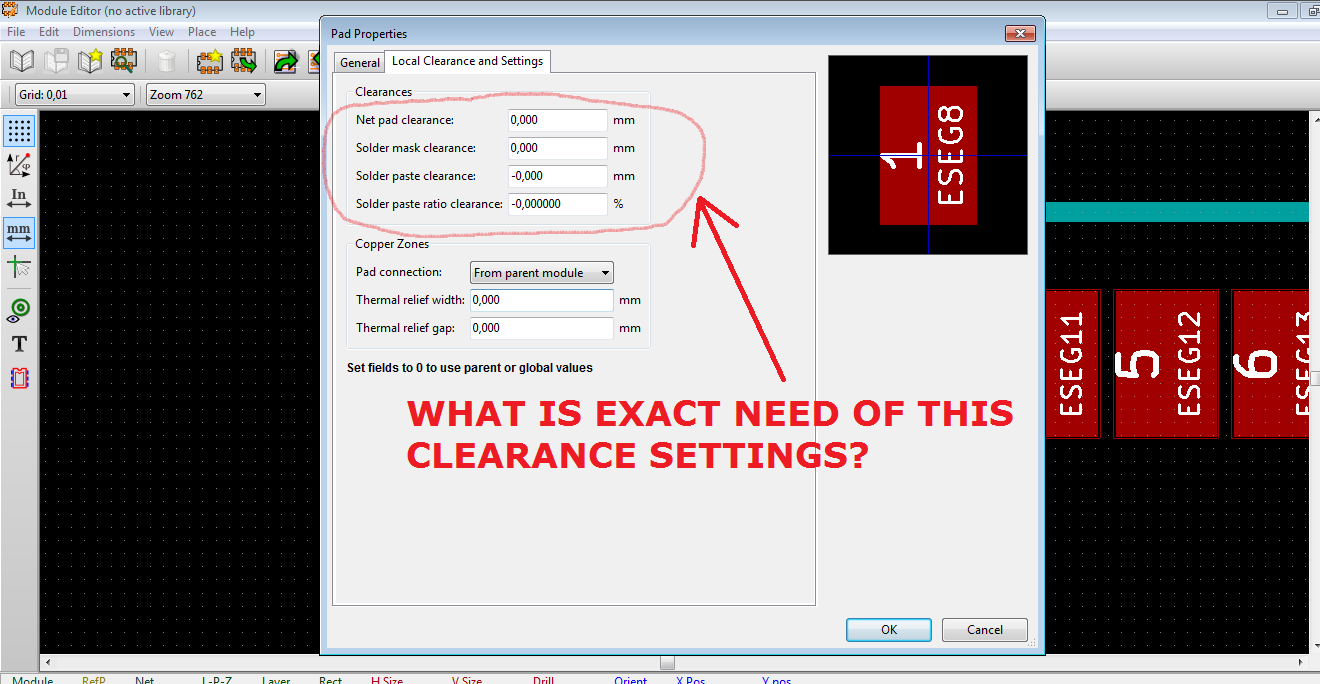Select the Add Text tool
The image size is (1320, 684).
click(19, 344)
